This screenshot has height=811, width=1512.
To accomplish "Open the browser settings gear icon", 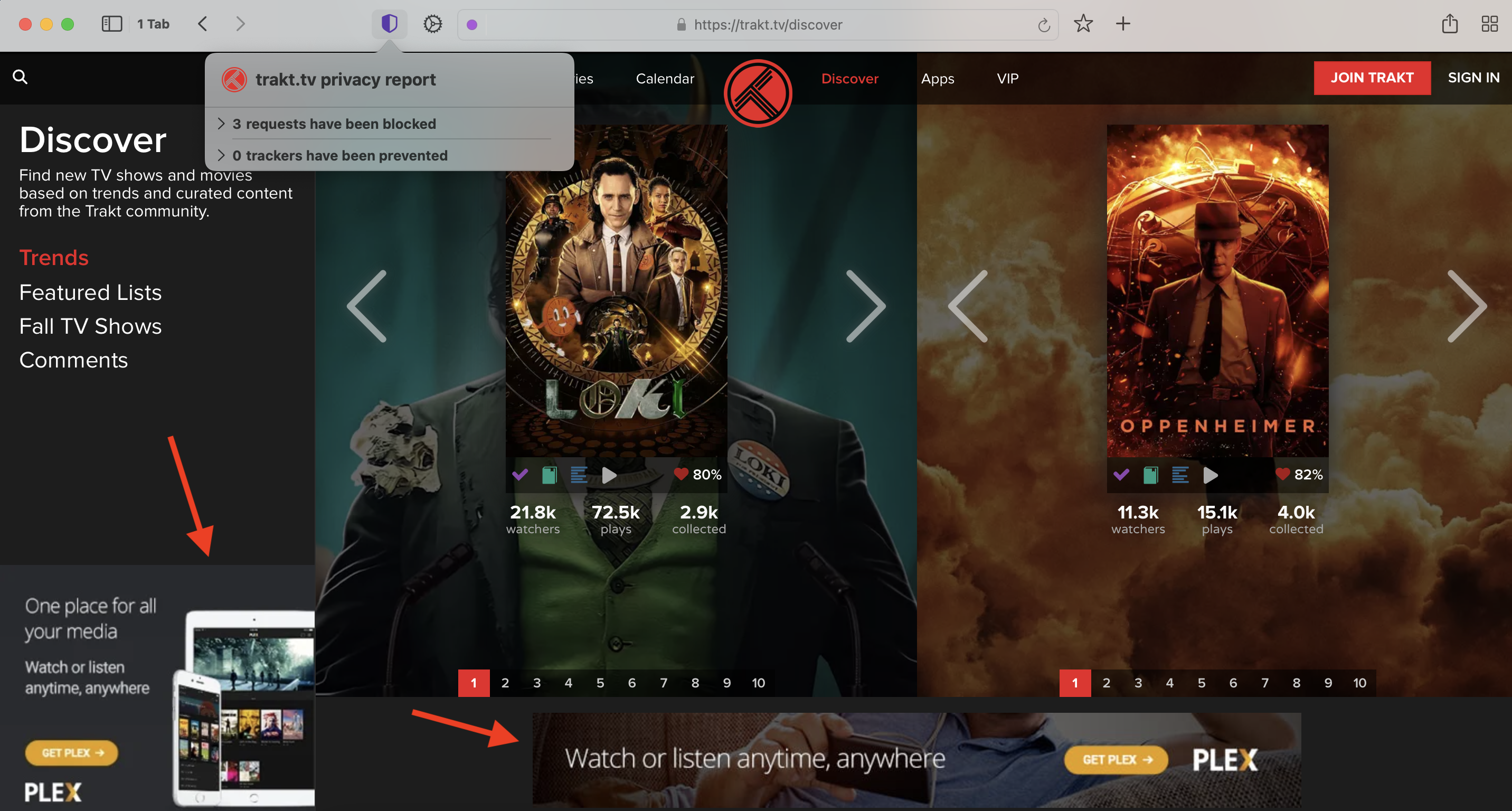I will pyautogui.click(x=432, y=24).
